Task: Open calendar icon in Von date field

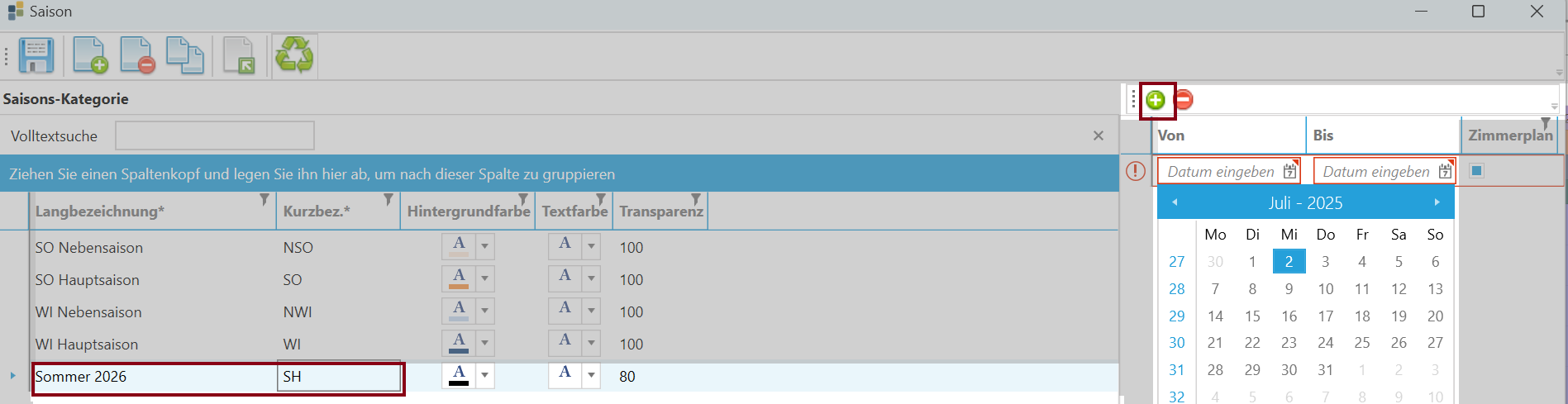Action: click(x=1289, y=171)
